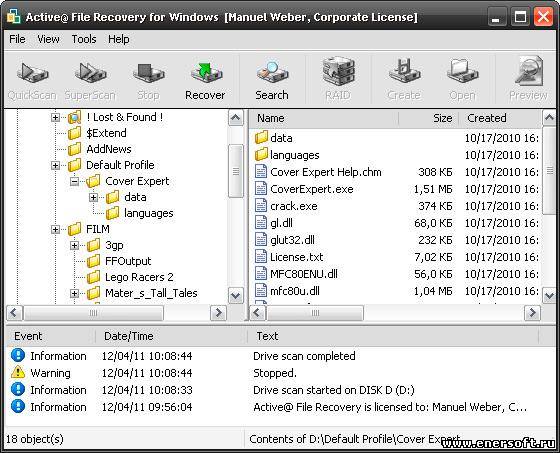Click the 18 object(s) status bar text
Viewport: 560px width, 453px height.
tap(35, 439)
